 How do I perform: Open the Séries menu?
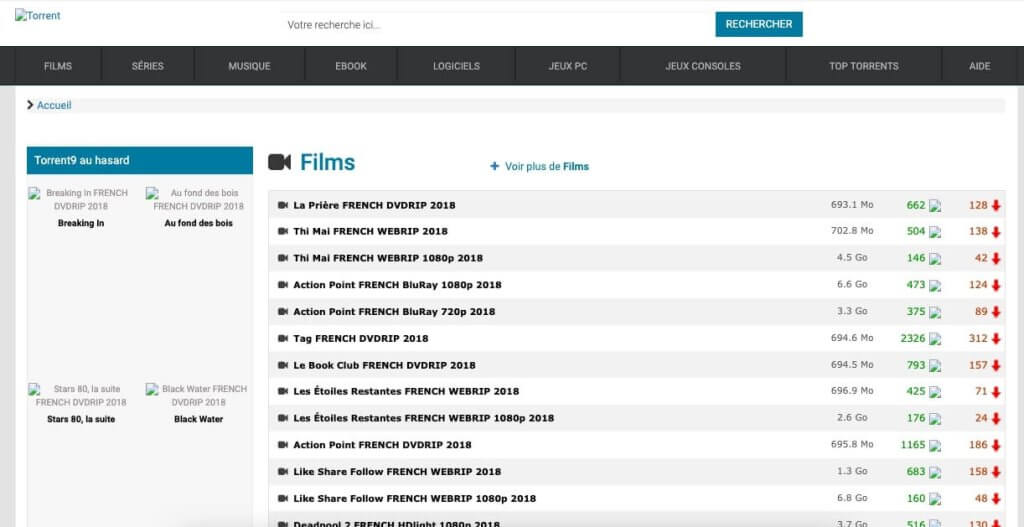pyautogui.click(x=147, y=66)
